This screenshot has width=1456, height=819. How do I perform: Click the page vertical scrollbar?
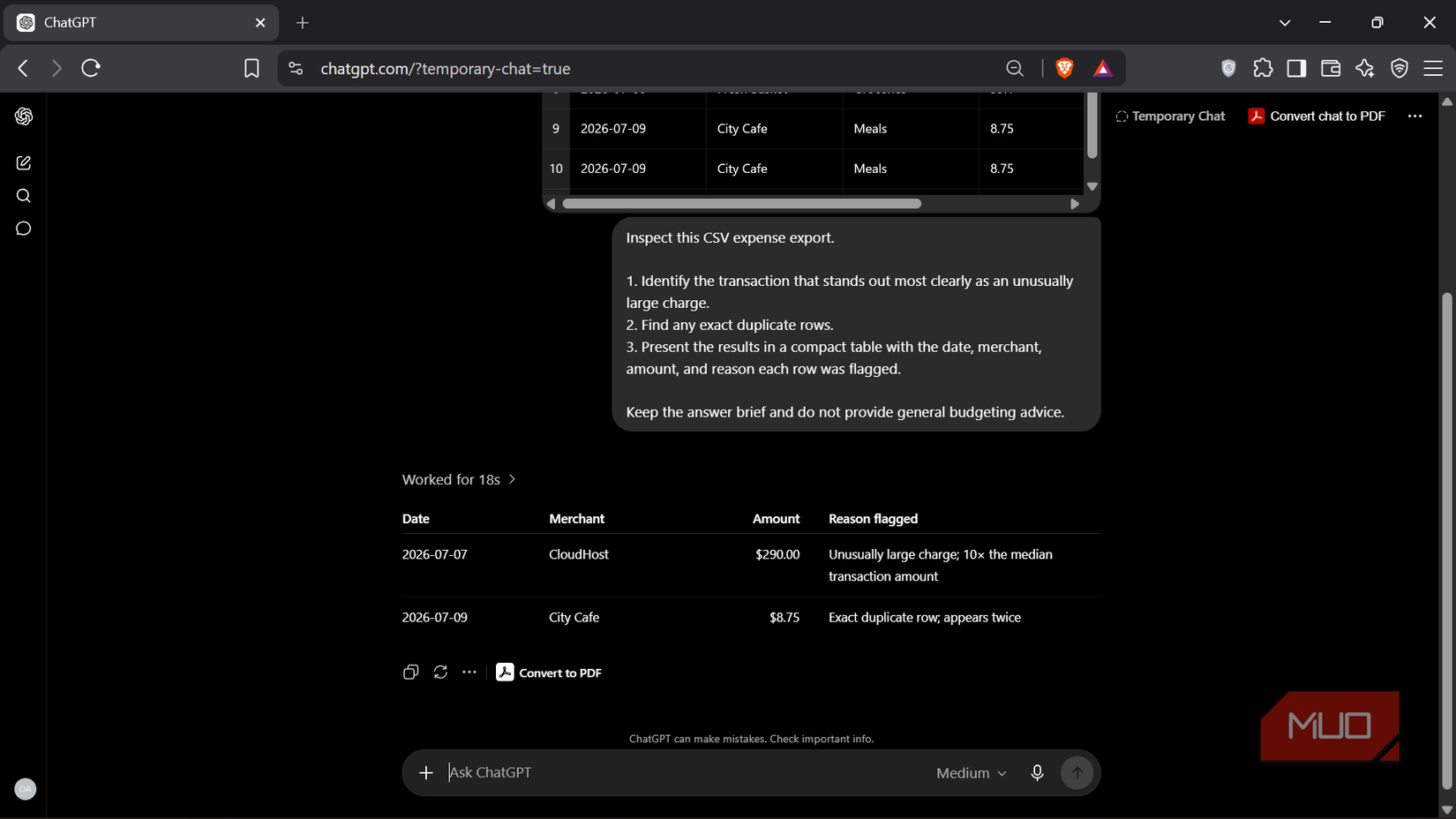(x=1447, y=540)
